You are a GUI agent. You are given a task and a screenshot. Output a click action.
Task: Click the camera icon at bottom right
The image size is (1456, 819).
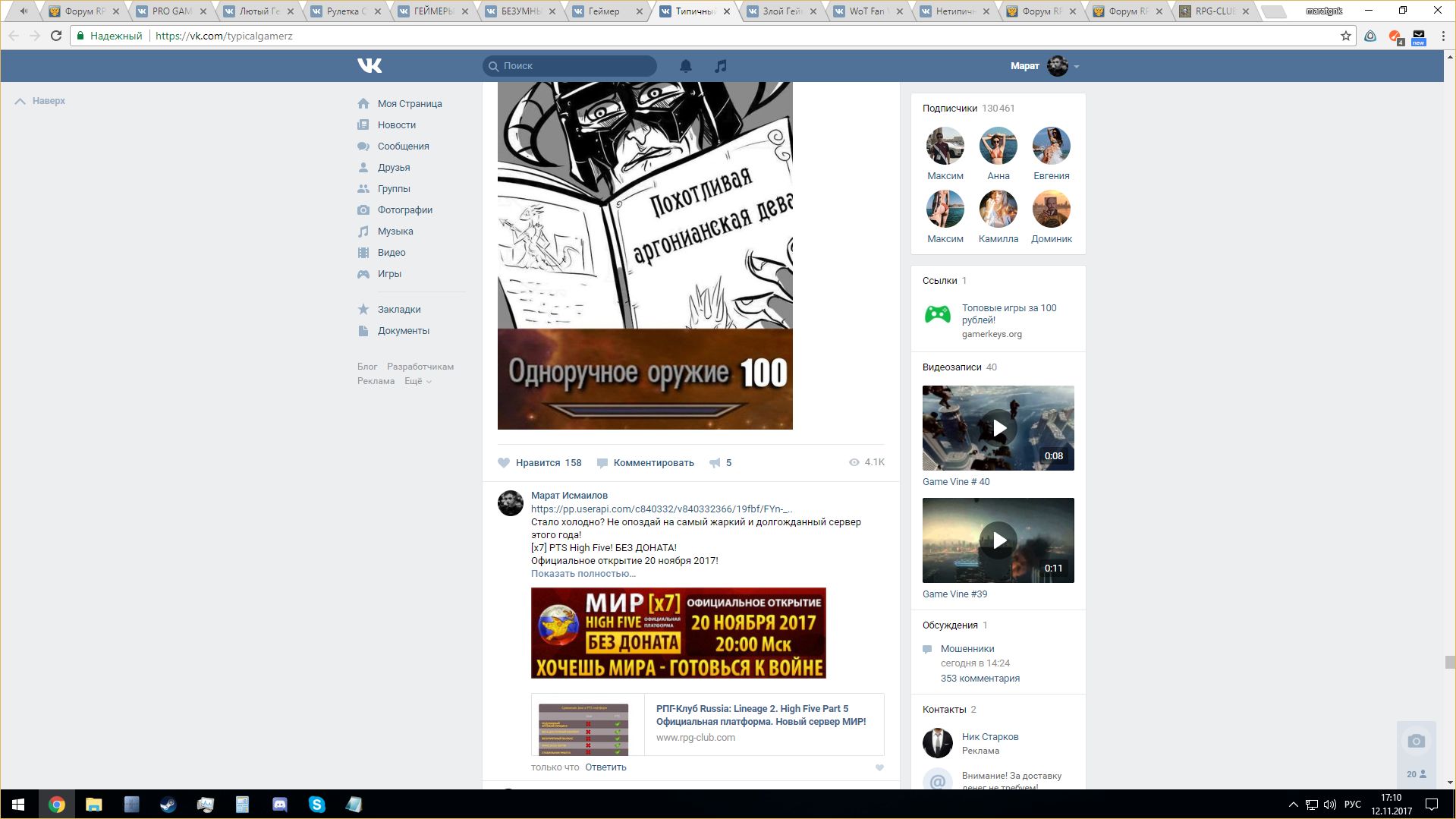pos(1416,742)
